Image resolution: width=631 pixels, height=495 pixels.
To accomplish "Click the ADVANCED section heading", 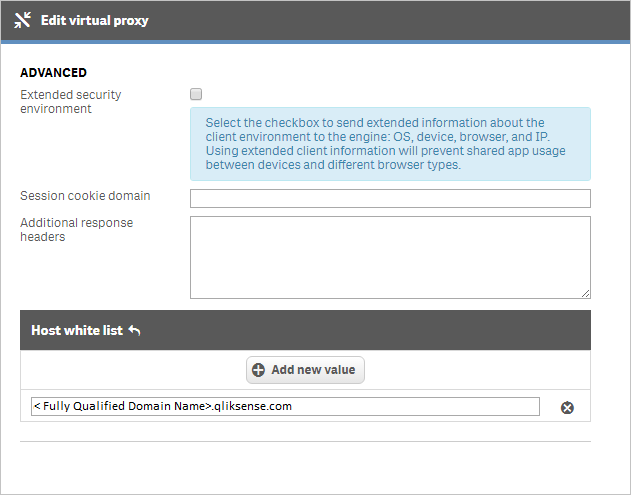I will click(54, 72).
